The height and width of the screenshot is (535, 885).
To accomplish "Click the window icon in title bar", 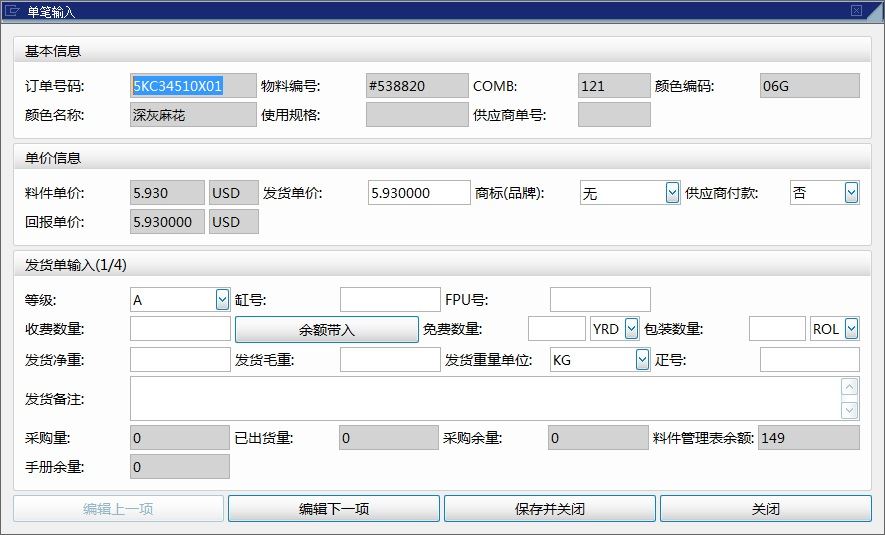I will [14, 11].
